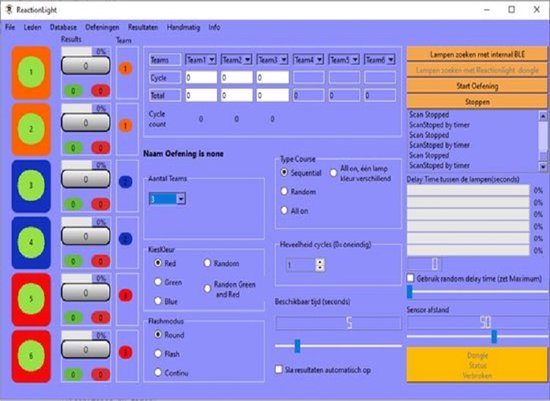Click lamp 4 red miss counter
Screen dimensions: 550x401
[x=101, y=261]
